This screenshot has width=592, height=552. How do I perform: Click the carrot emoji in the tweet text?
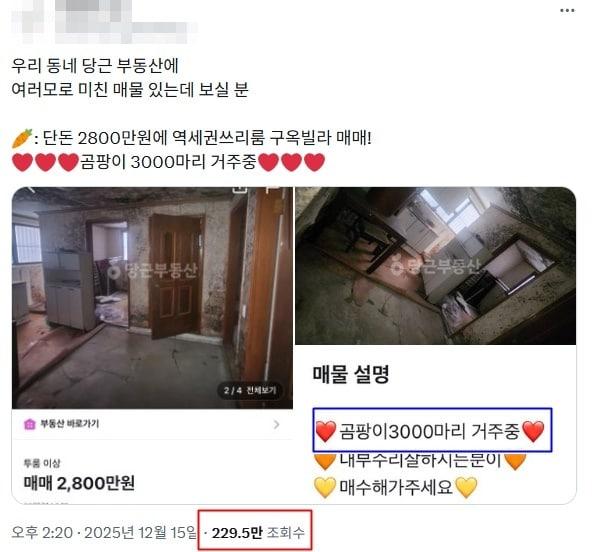coord(22,138)
